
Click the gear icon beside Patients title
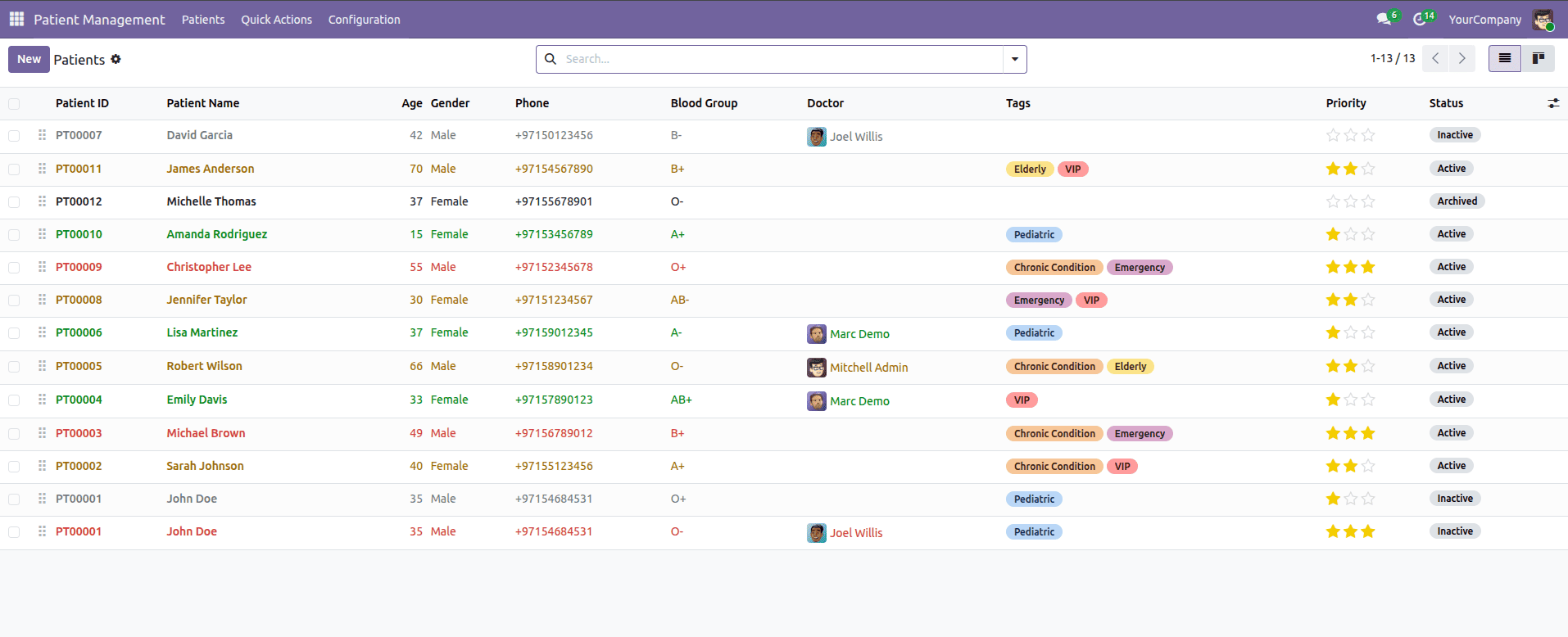(x=116, y=59)
